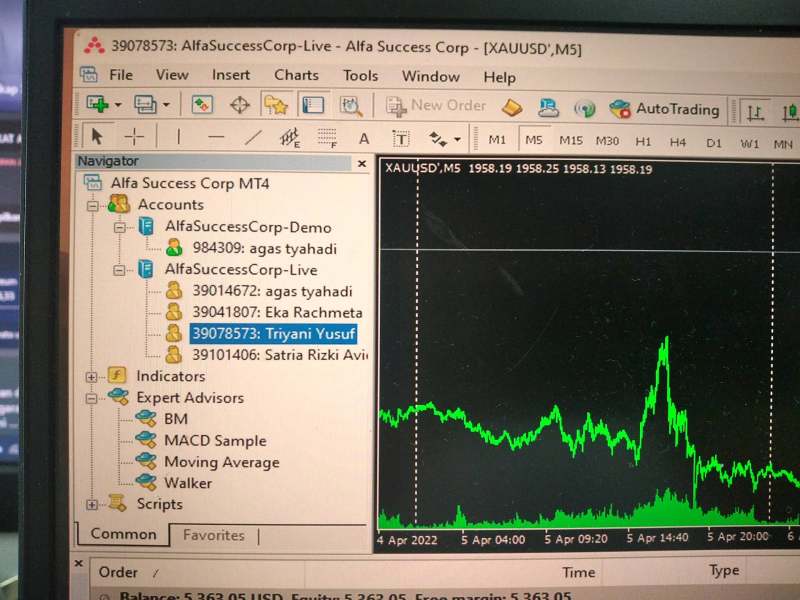Viewport: 800px width, 600px height.
Task: Toggle the AutoTrading button
Action: tap(665, 109)
